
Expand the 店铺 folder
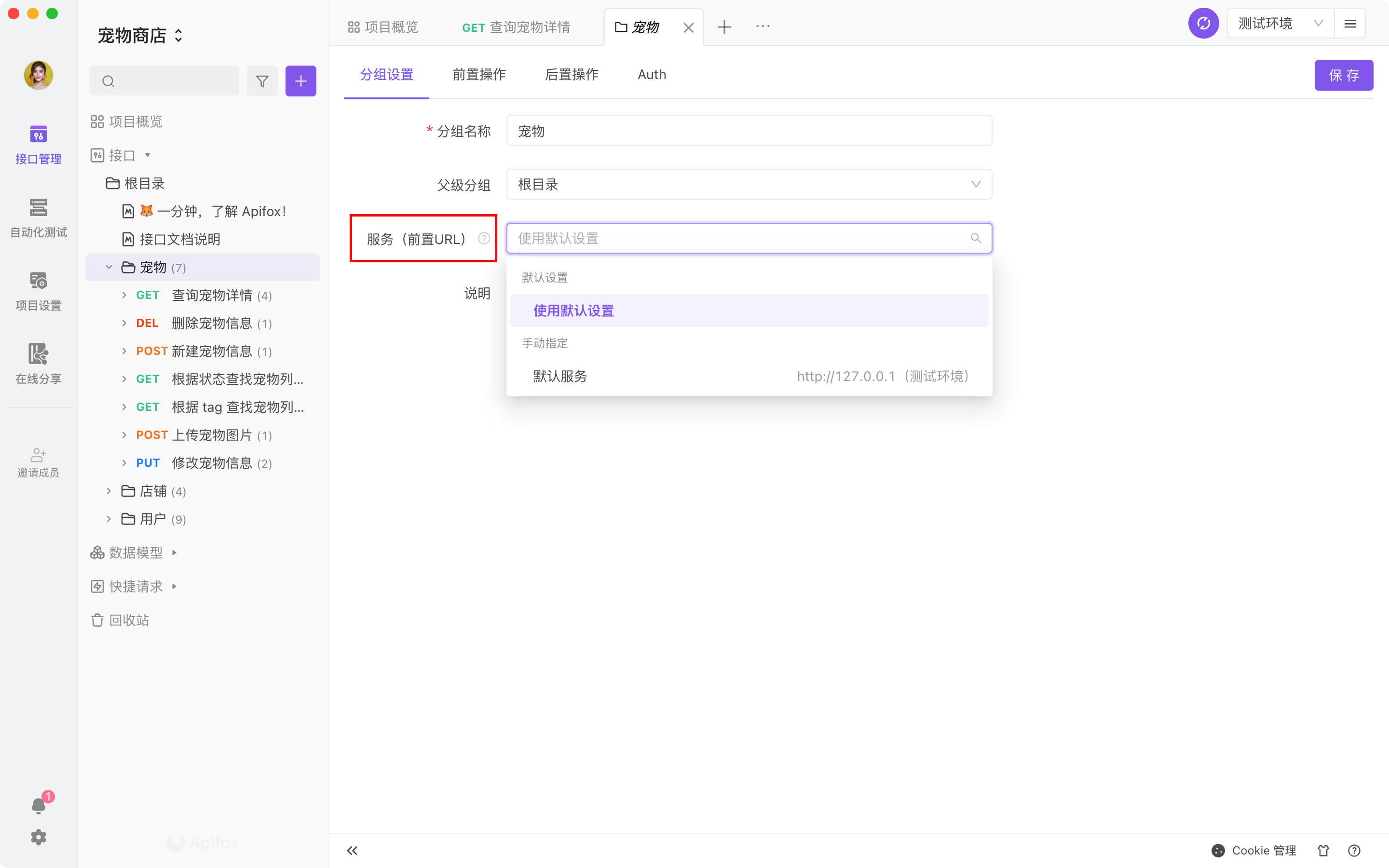[x=109, y=491]
